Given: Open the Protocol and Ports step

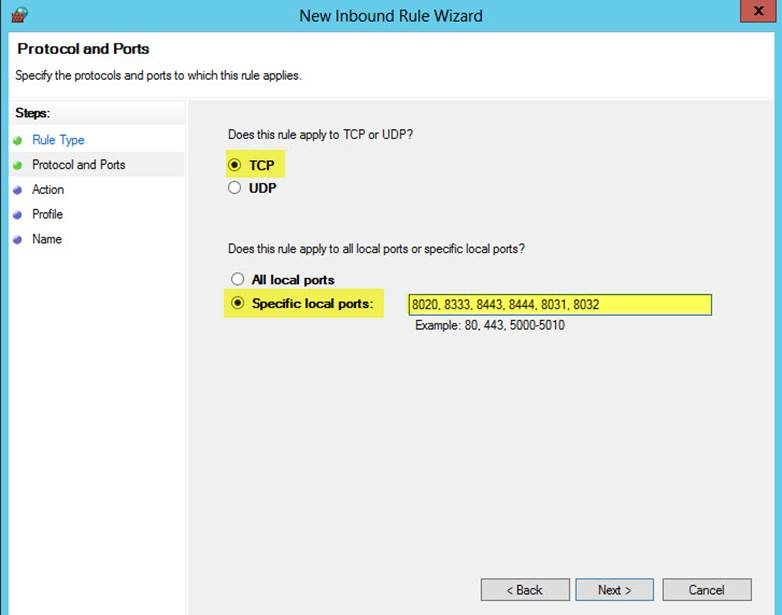Looking at the screenshot, I should (79, 165).
